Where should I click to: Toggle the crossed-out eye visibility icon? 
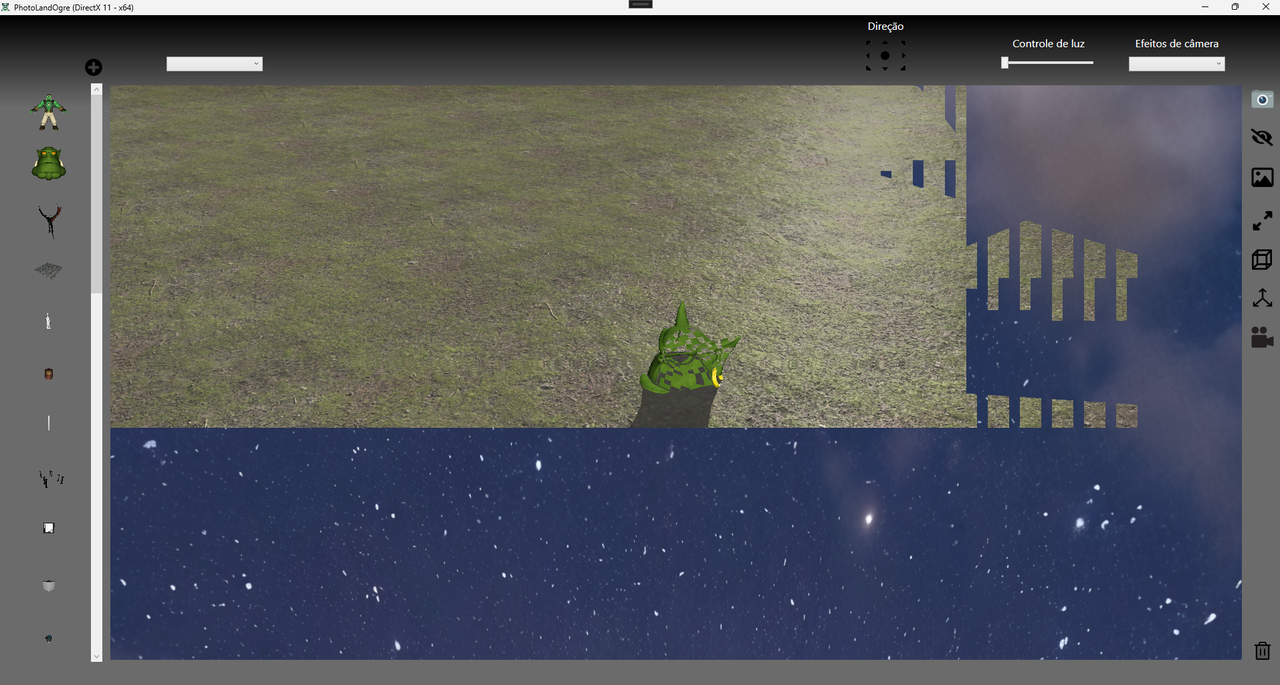[1262, 138]
